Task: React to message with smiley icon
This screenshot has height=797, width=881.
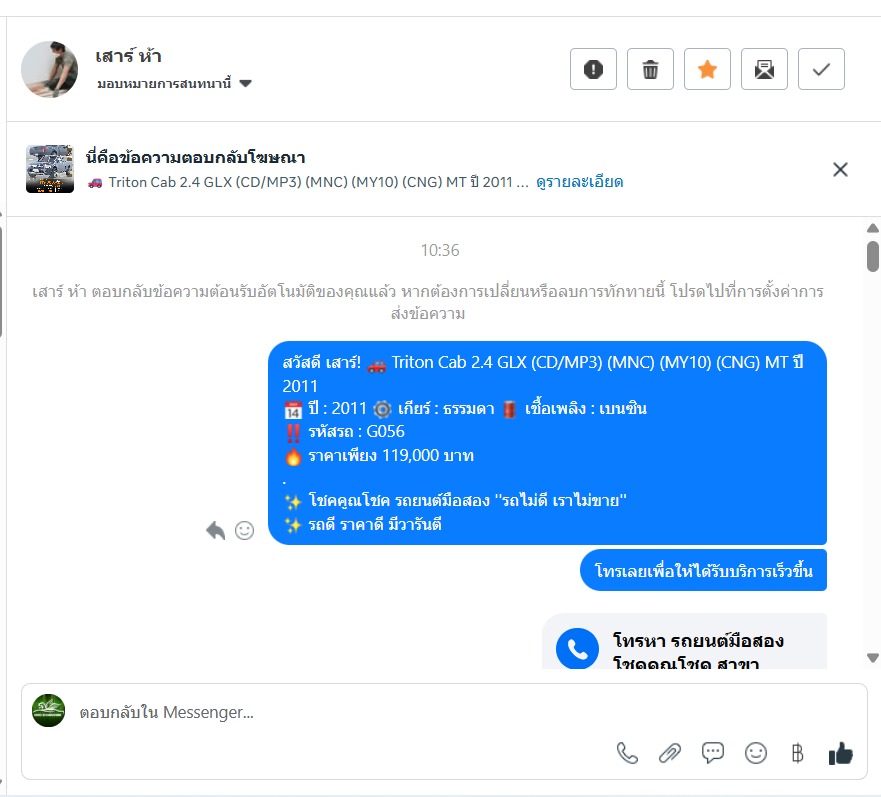Action: tap(244, 530)
